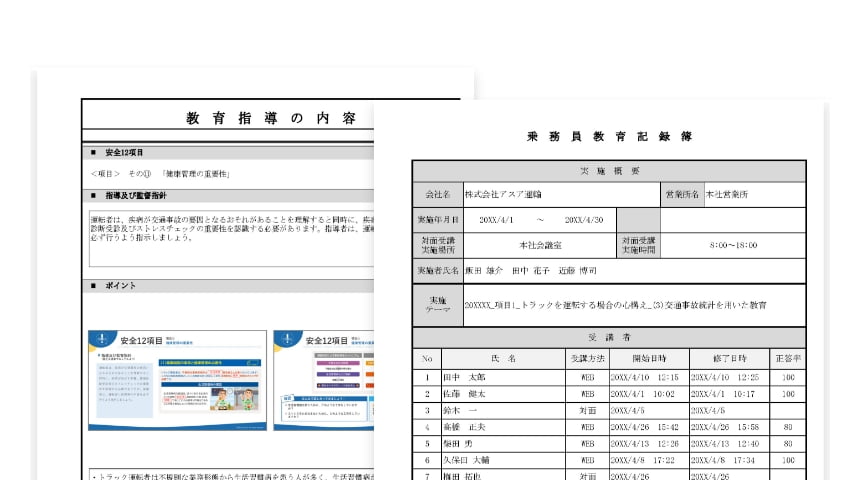Click the 実施概要 table header
The width and height of the screenshot is (860, 480).
[x=608, y=170]
